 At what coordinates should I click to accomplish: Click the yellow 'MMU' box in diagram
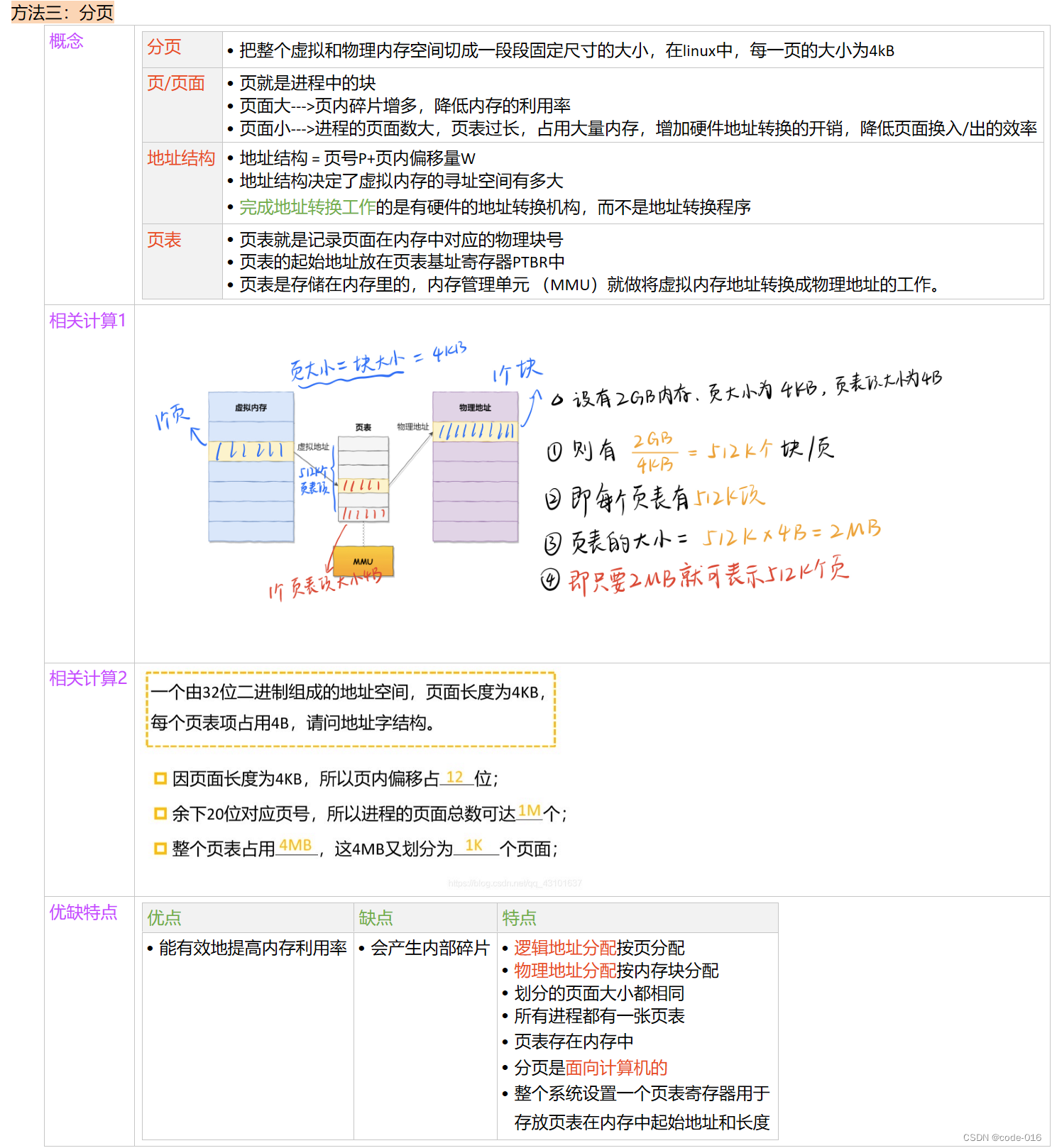(x=363, y=561)
